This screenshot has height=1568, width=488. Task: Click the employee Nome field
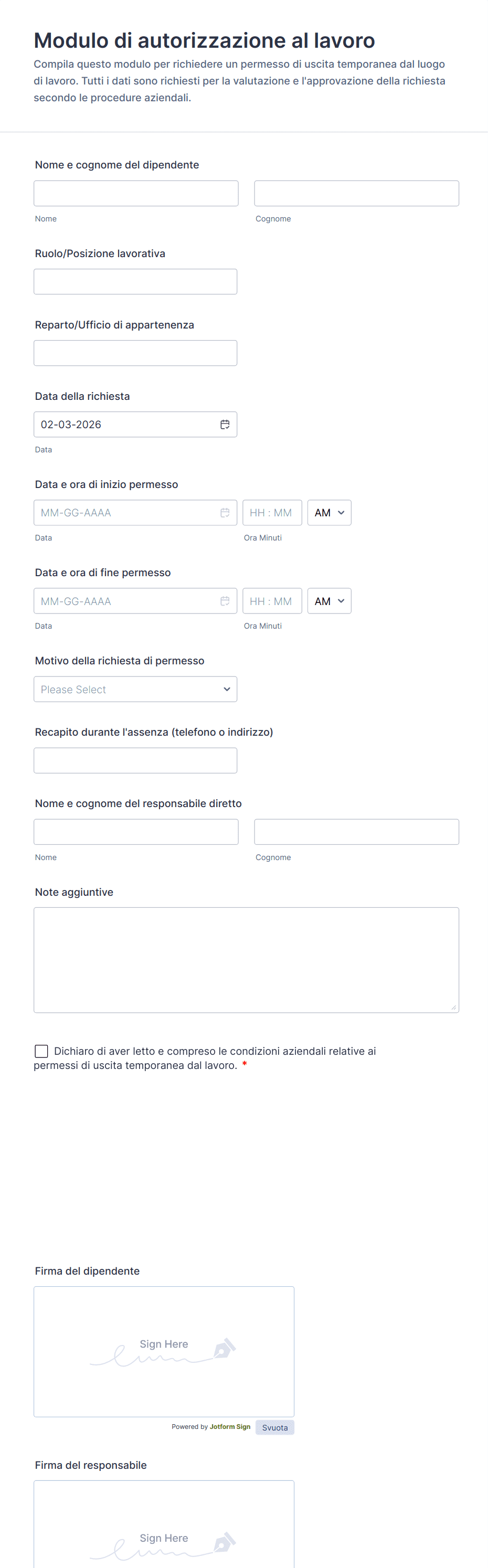tap(136, 193)
